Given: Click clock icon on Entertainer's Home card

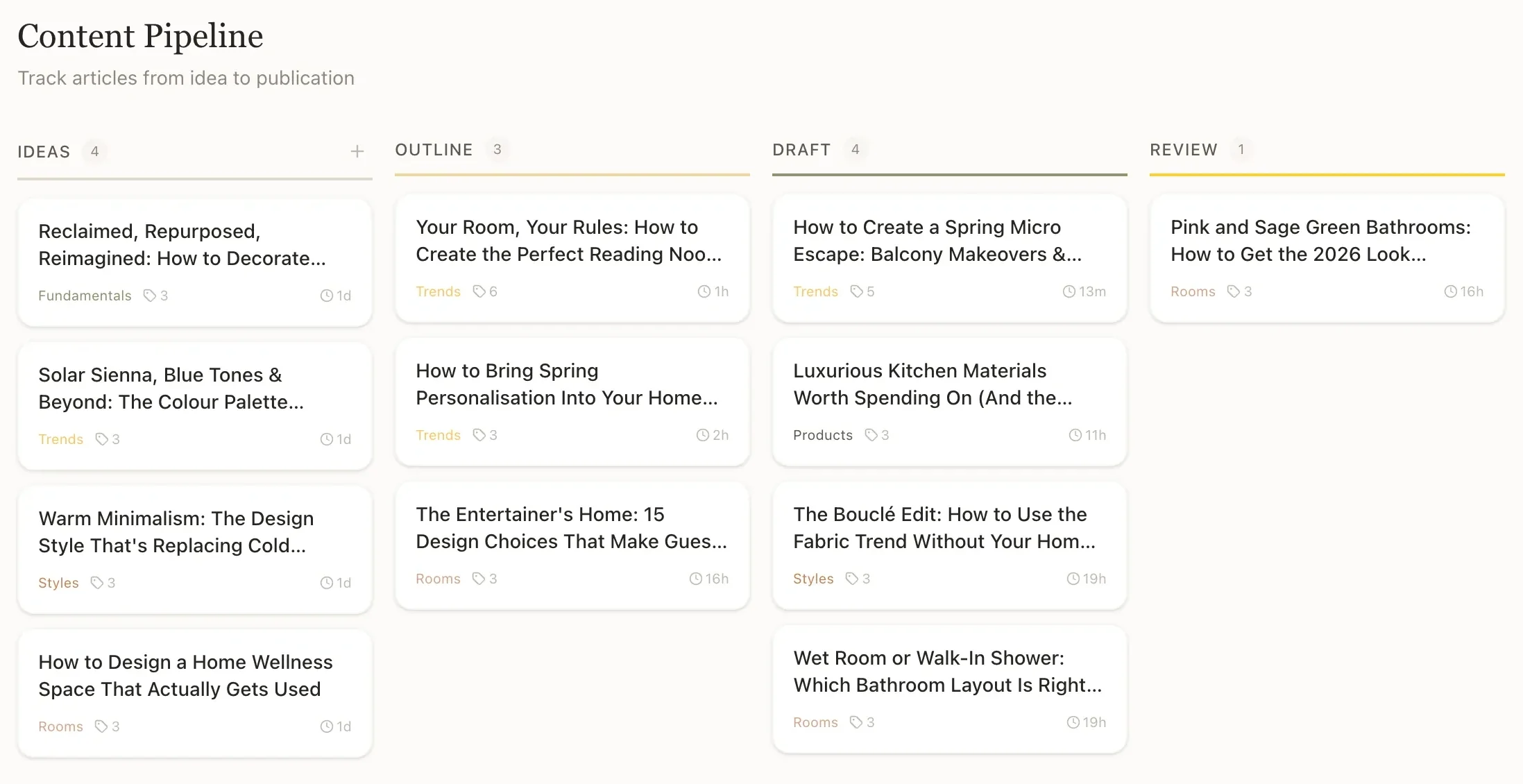Looking at the screenshot, I should click(x=696, y=579).
